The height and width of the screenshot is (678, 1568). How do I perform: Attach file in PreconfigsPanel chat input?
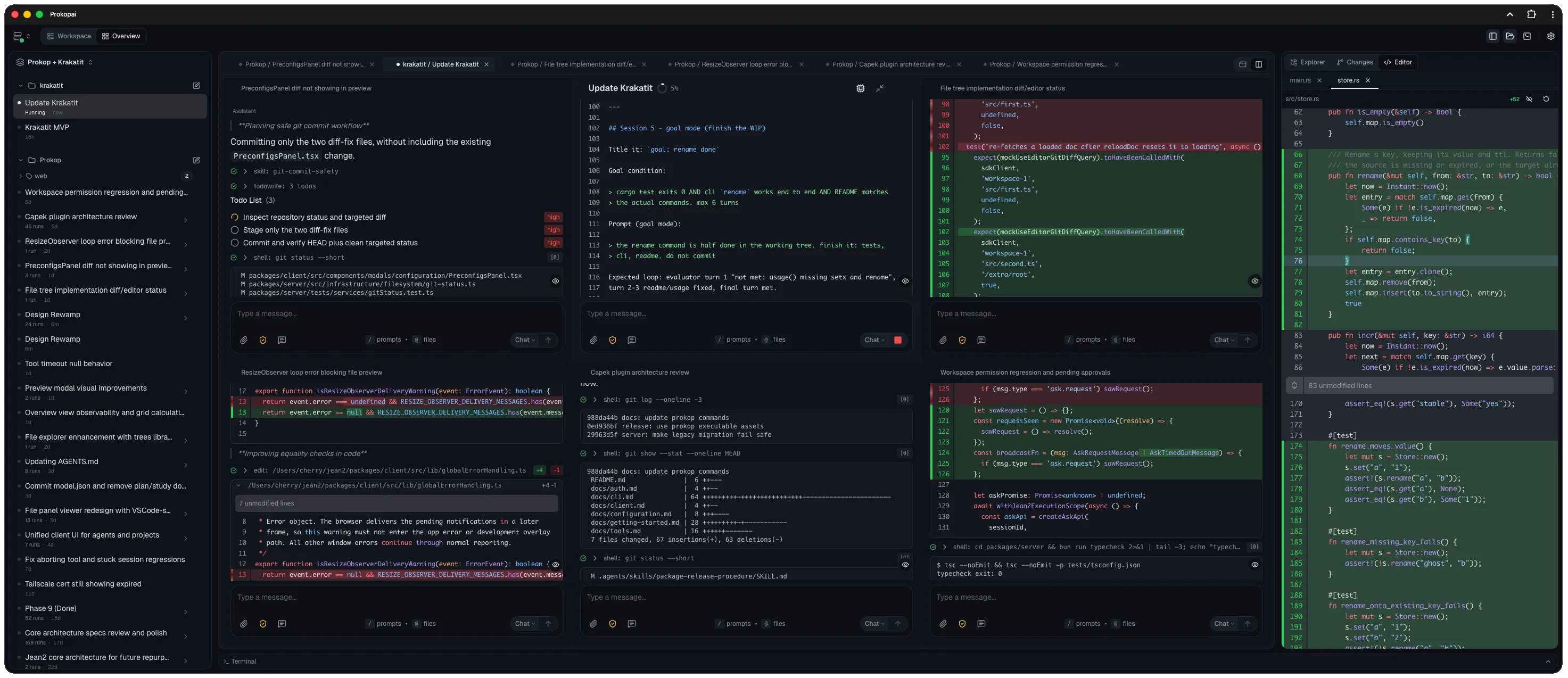[243, 340]
